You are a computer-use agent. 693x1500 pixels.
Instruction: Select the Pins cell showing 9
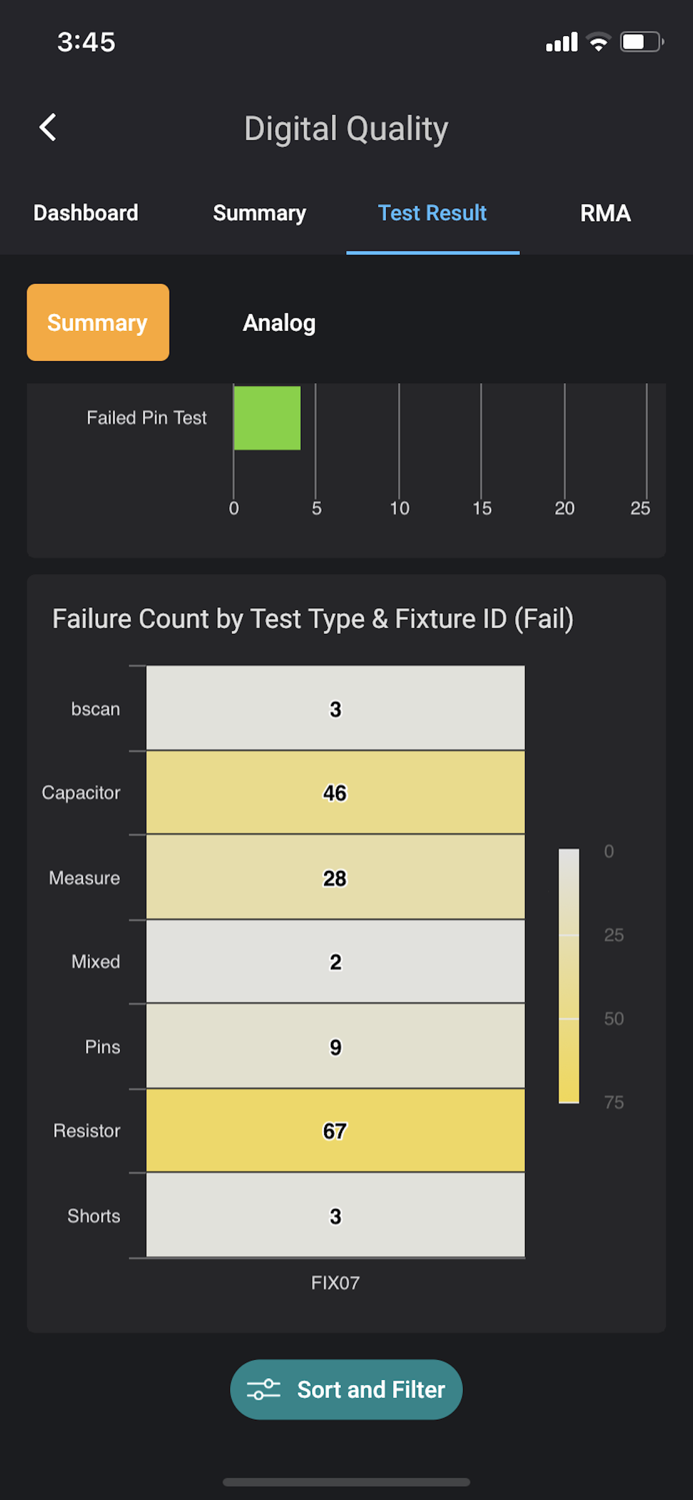point(335,1047)
